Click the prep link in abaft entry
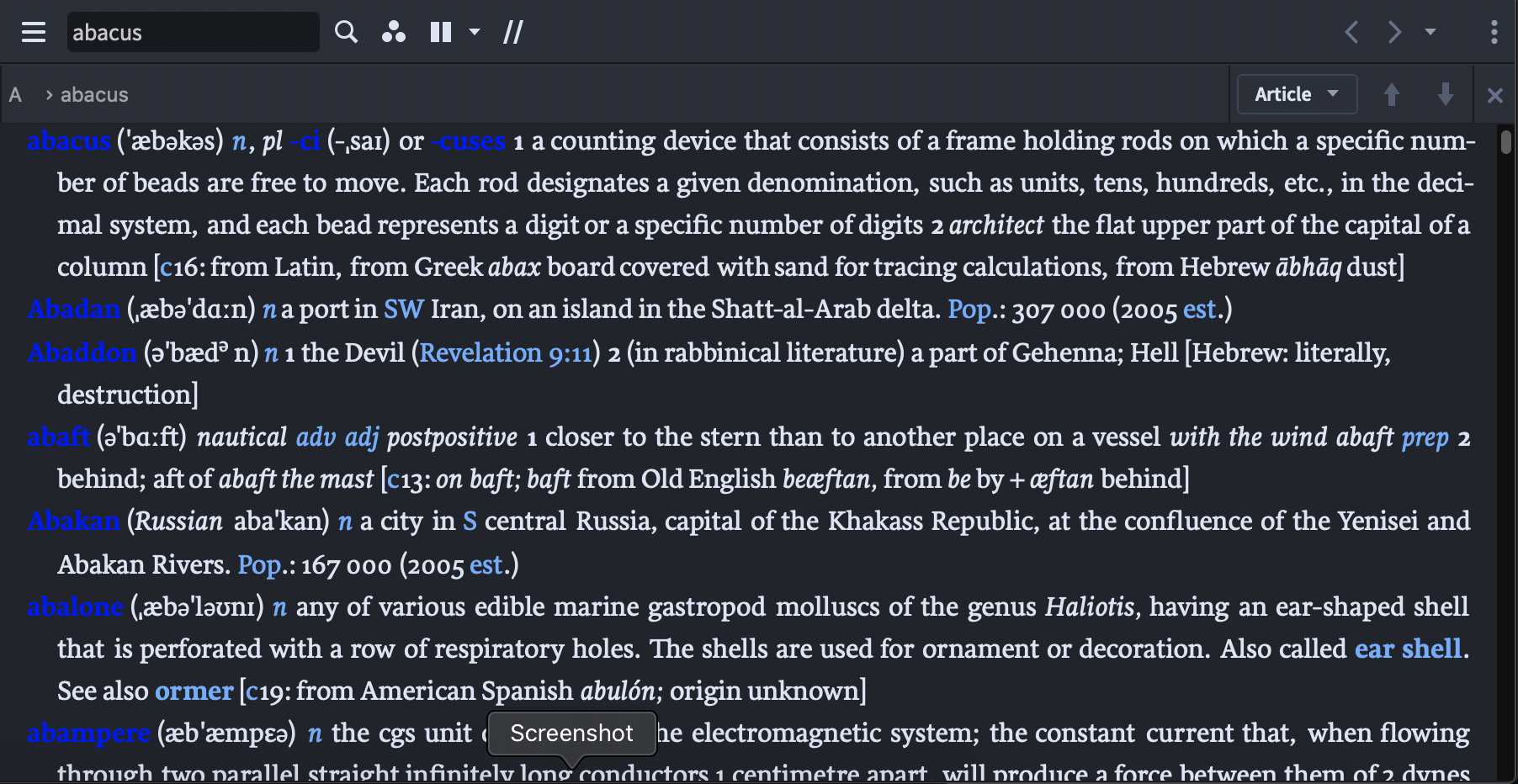The image size is (1518, 784). (1425, 438)
